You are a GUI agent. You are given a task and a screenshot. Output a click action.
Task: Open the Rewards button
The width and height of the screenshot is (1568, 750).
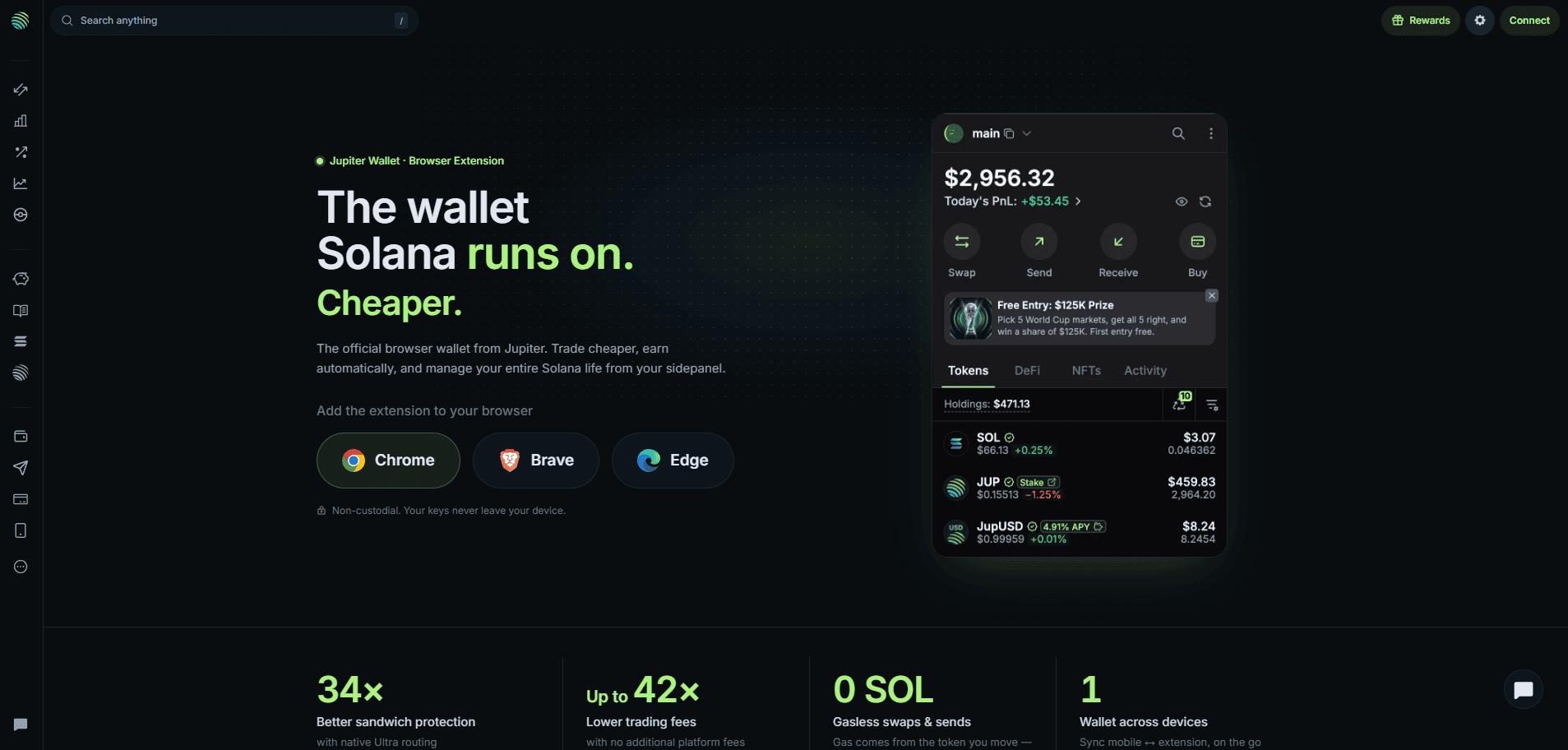(x=1421, y=21)
